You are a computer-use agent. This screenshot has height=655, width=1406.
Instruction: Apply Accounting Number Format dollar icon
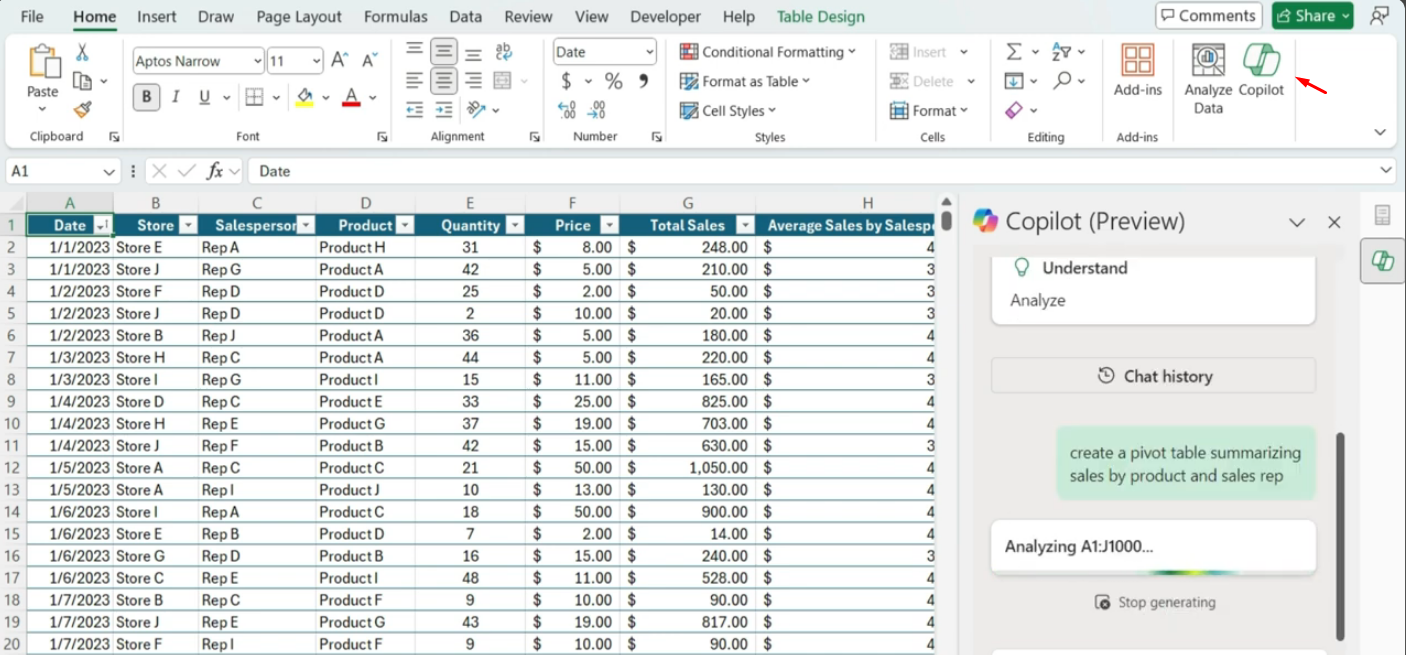pos(566,81)
